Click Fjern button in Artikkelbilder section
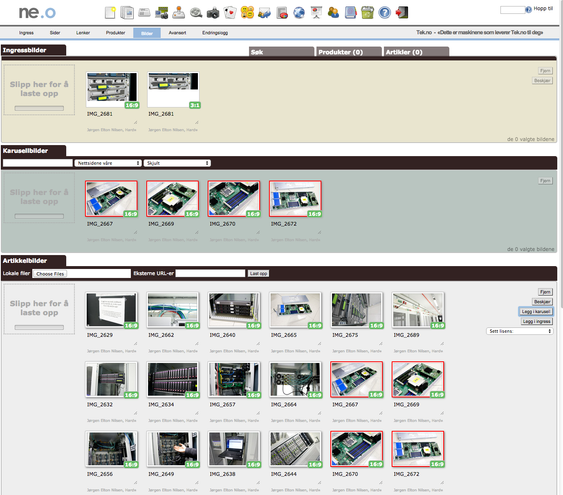Image resolution: width=563 pixels, height=495 pixels. (x=545, y=292)
